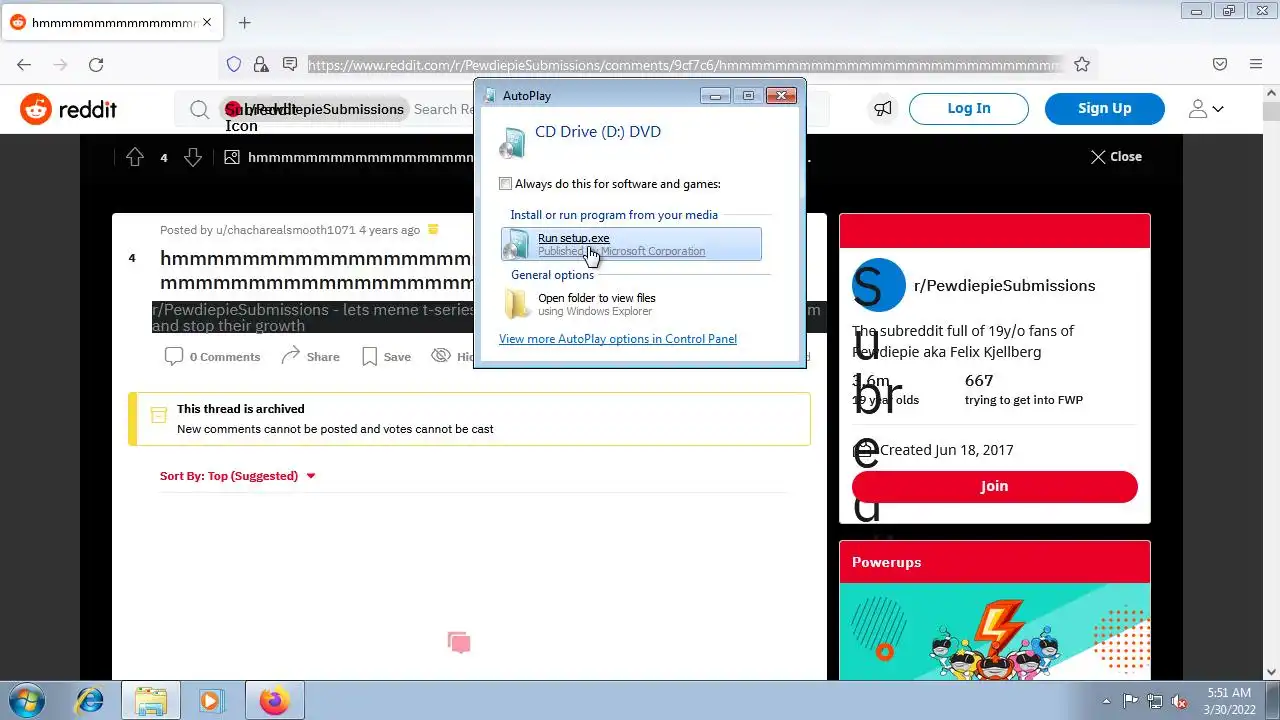
Task: Close the AutoPlay dialog window
Action: [781, 96]
